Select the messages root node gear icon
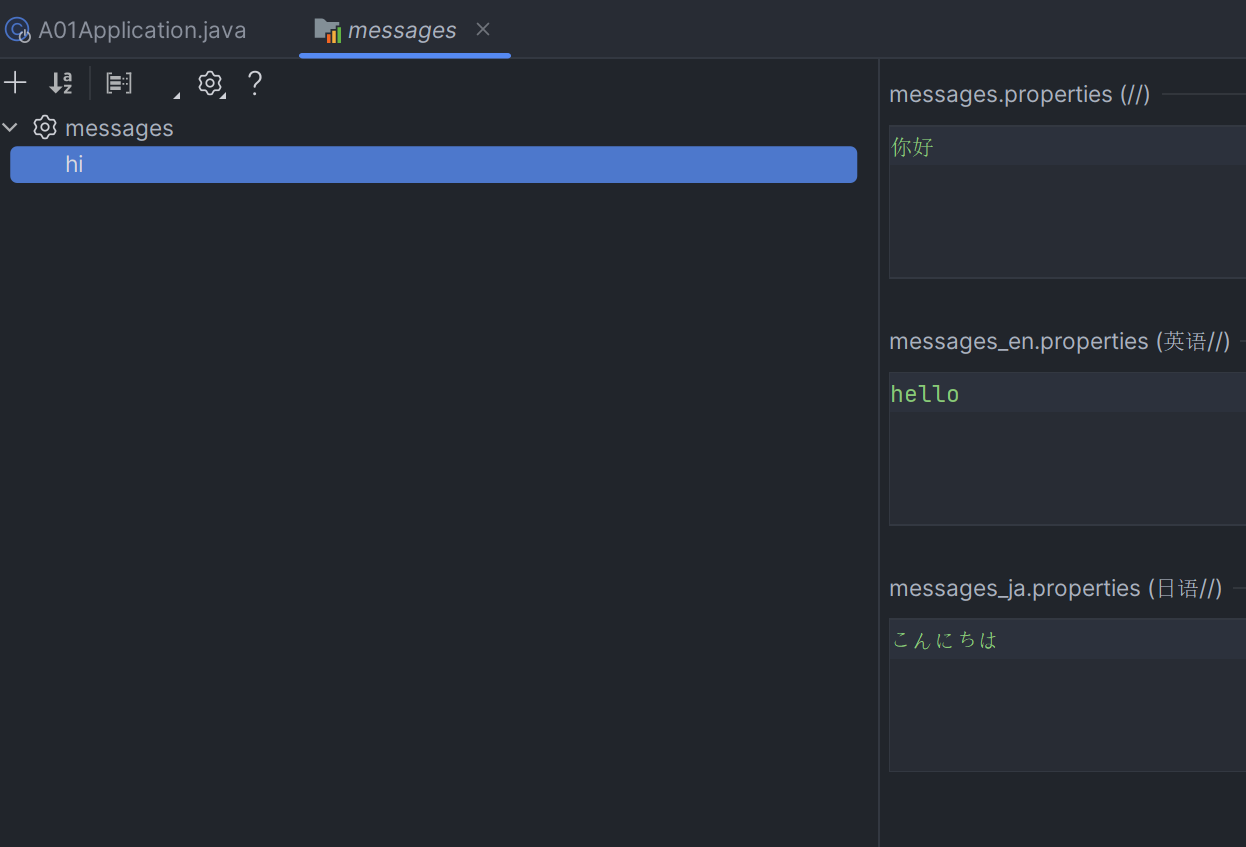This screenshot has width=1246, height=847. pyautogui.click(x=45, y=128)
